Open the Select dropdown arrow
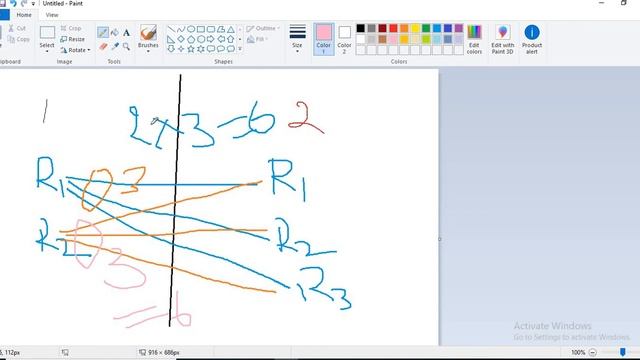The image size is (640, 360). (x=47, y=51)
